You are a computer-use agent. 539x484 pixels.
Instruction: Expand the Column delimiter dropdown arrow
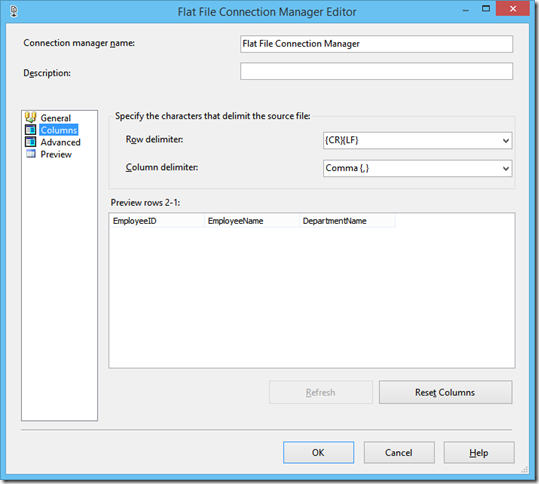point(505,168)
